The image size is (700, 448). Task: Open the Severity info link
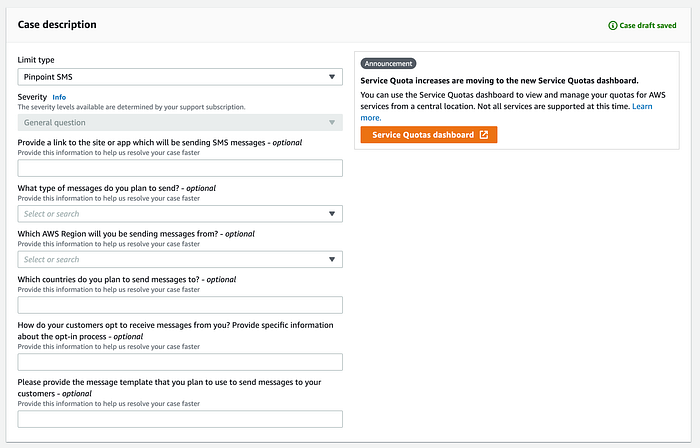click(59, 97)
